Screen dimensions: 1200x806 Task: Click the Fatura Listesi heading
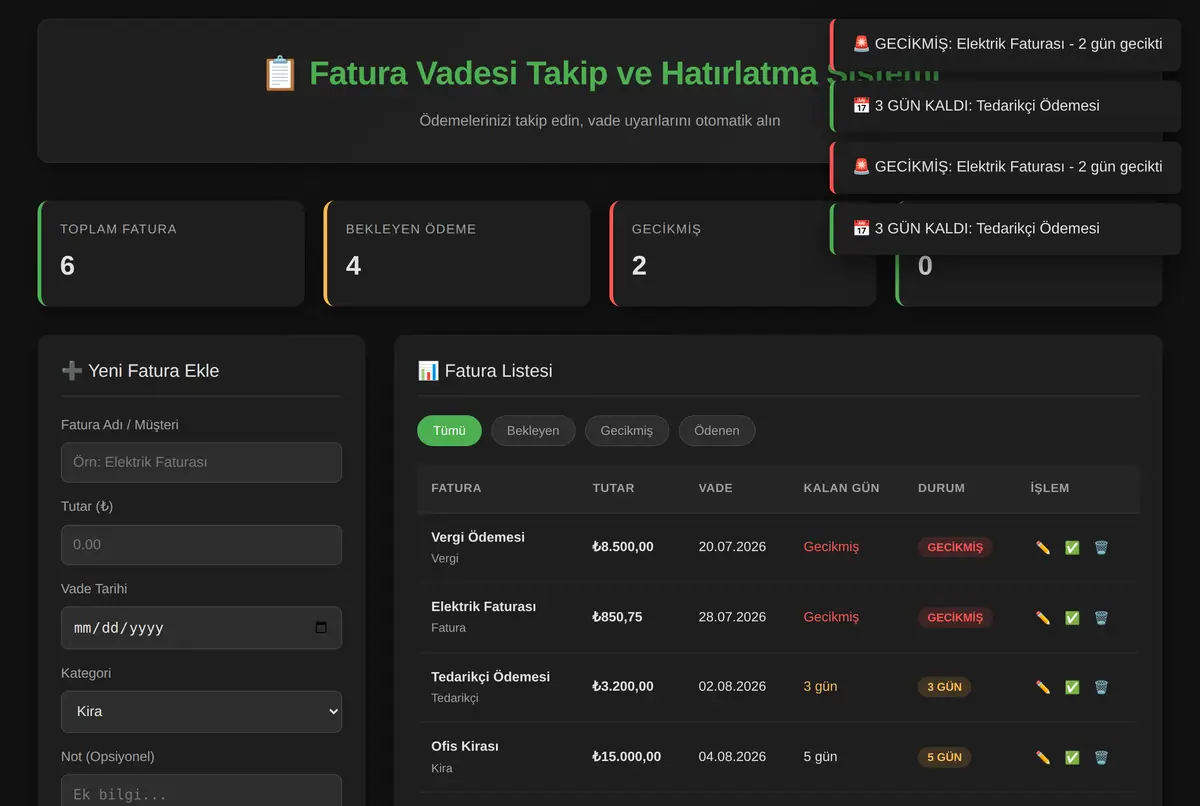(485, 371)
